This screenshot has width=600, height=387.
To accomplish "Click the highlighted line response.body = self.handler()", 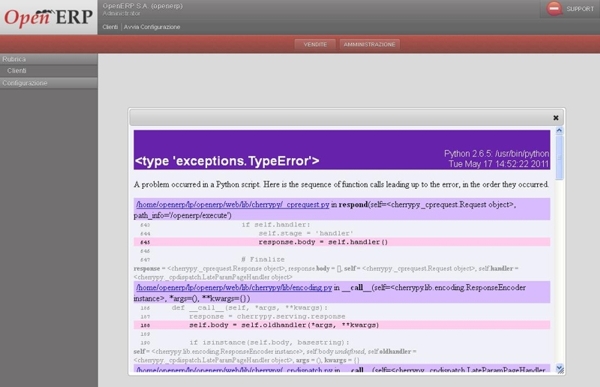I will pyautogui.click(x=342, y=242).
